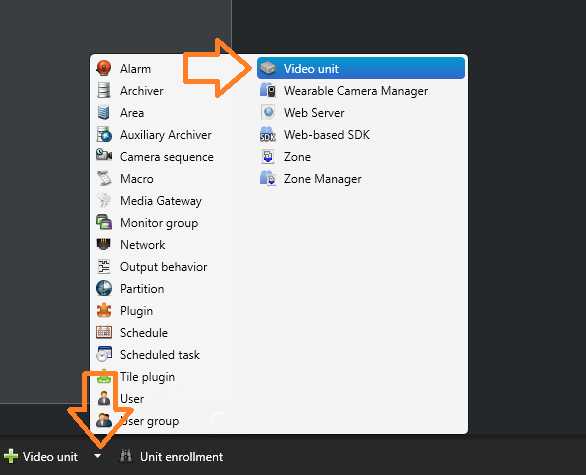Click the Network port icon
The image size is (586, 475).
(x=104, y=244)
